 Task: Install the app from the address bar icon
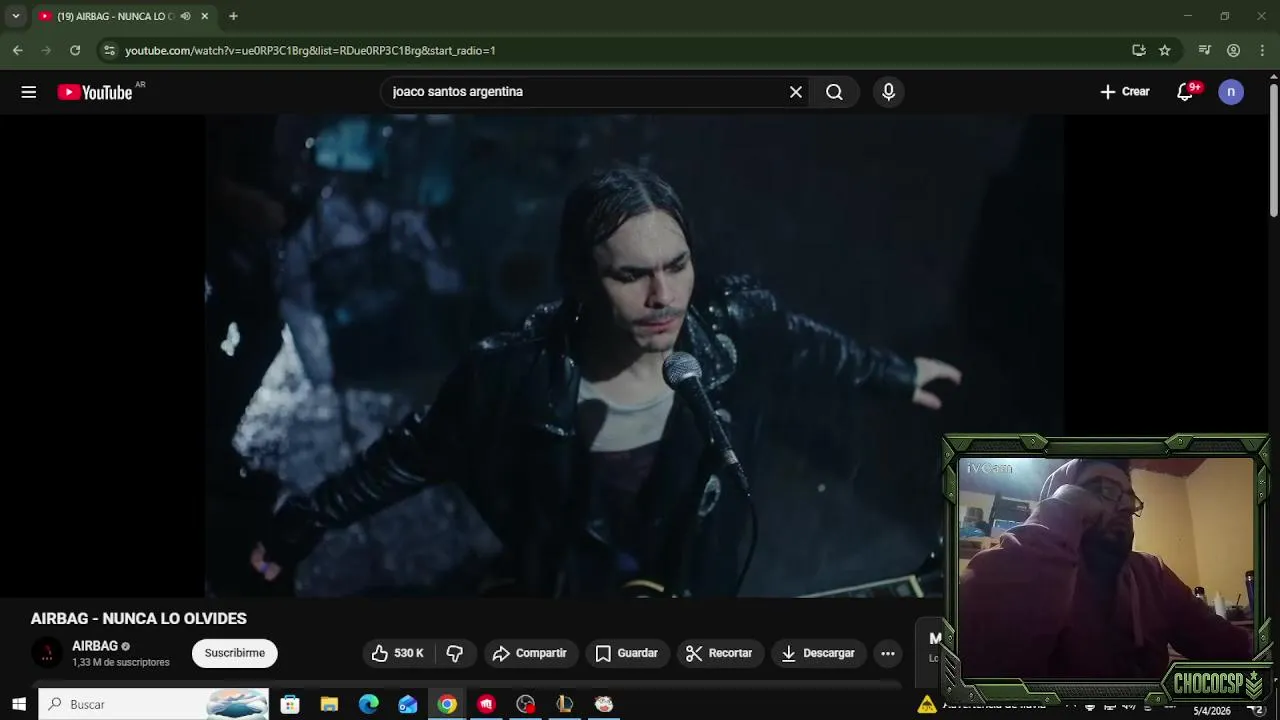(x=1138, y=50)
